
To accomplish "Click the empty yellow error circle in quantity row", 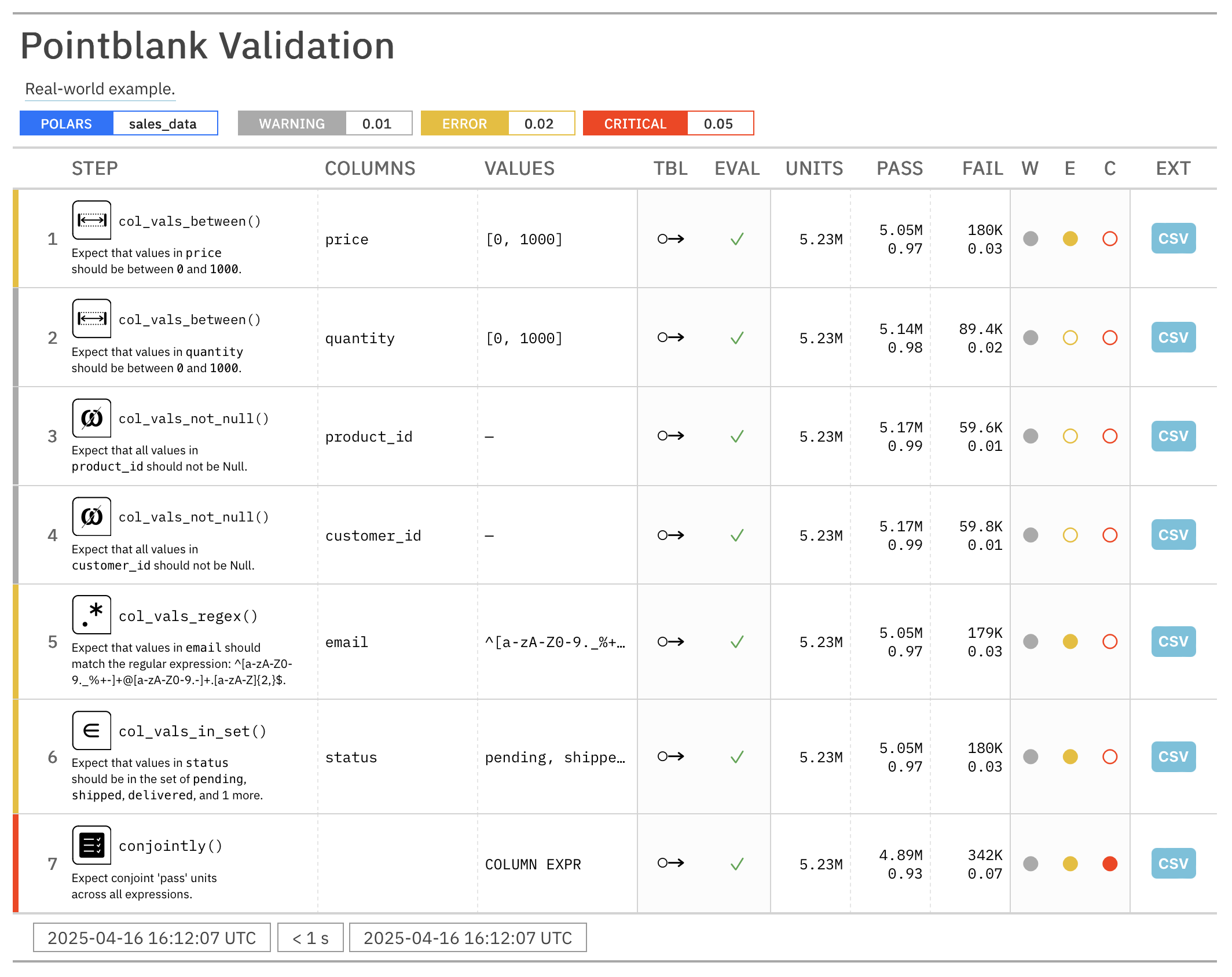I will click(x=1070, y=337).
